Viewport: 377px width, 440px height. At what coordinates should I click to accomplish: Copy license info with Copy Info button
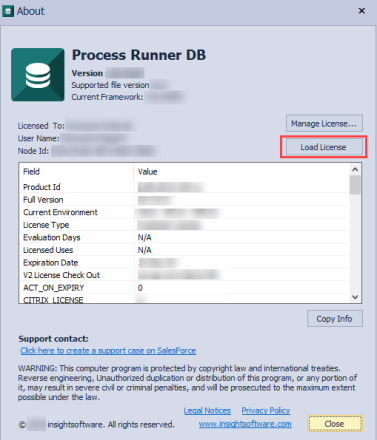[335, 319]
